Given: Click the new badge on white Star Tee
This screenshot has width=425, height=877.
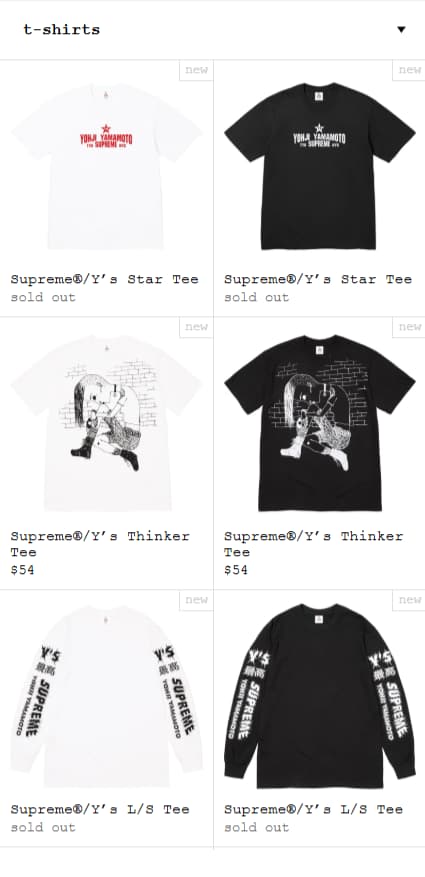Looking at the screenshot, I should coord(196,70).
